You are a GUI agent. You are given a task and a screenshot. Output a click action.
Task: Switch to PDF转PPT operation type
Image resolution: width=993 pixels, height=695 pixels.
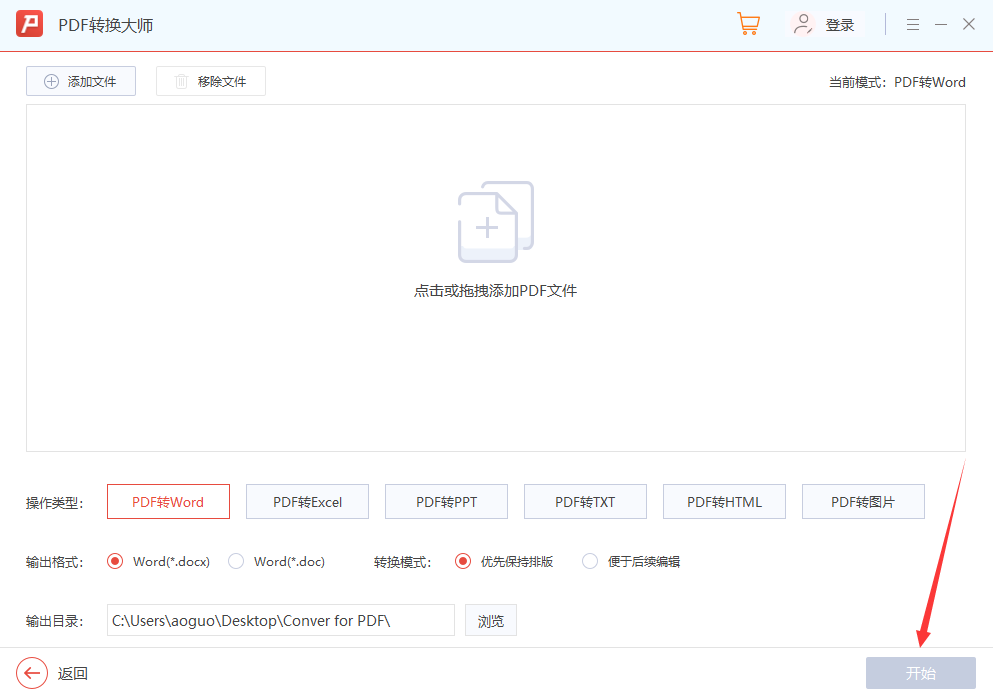(x=446, y=502)
